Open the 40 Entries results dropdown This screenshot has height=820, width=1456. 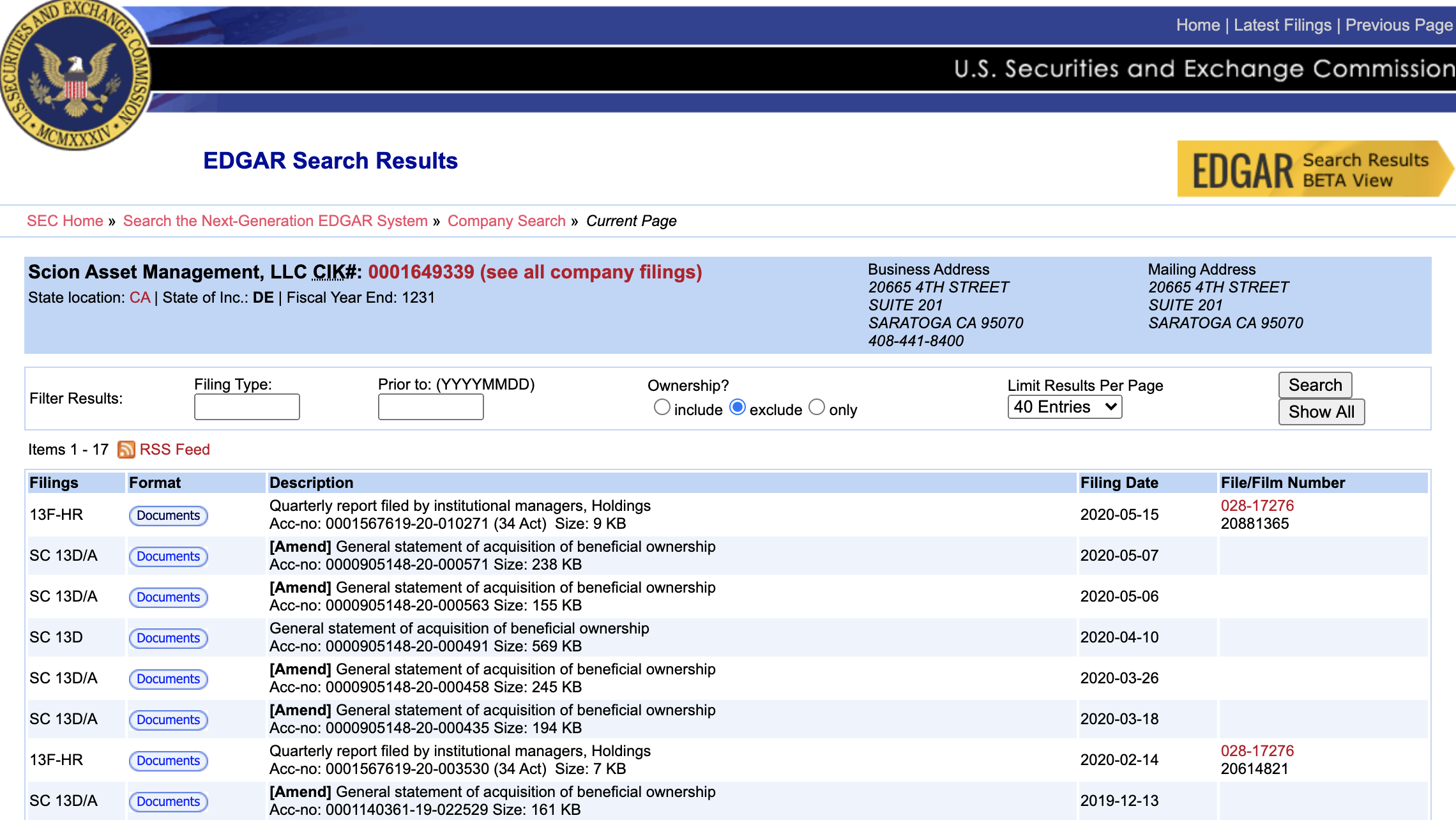1065,407
